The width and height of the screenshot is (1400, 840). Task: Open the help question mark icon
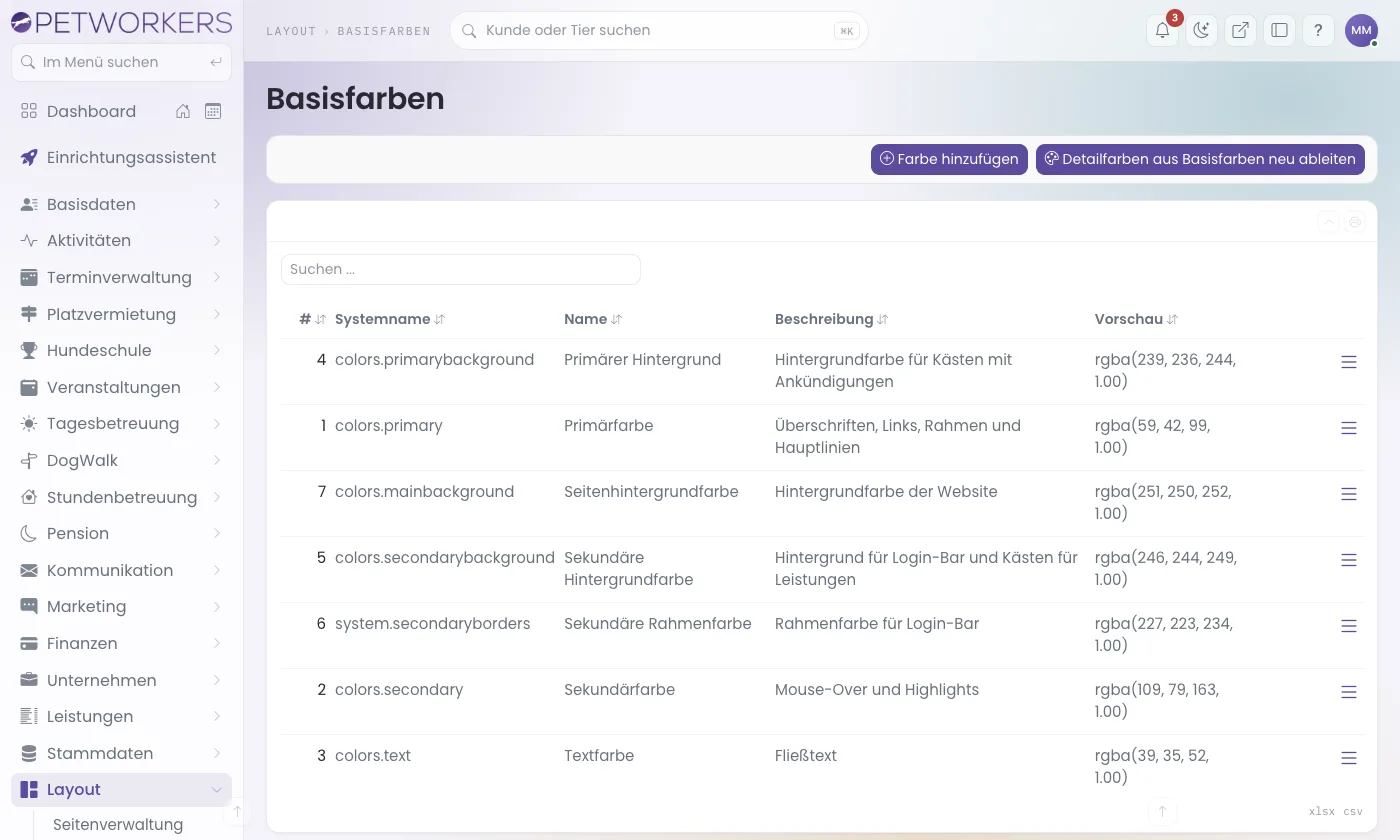pyautogui.click(x=1318, y=30)
